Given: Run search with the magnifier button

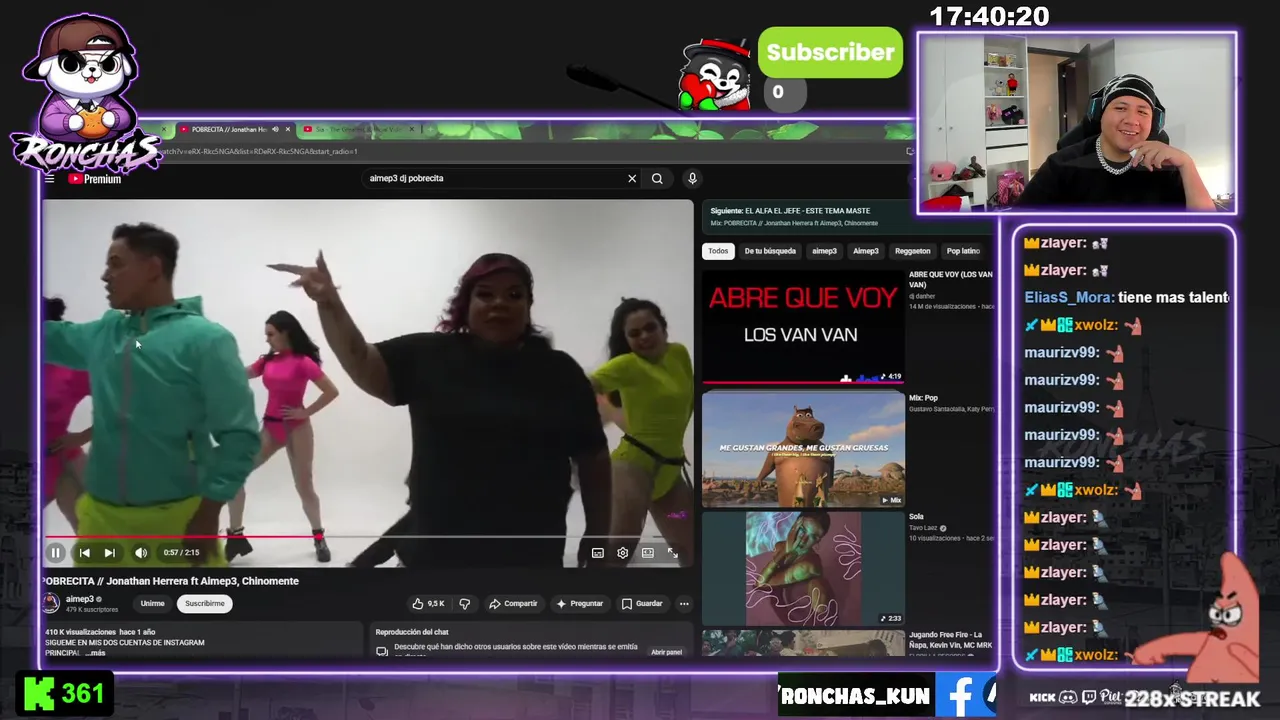Looking at the screenshot, I should (x=657, y=178).
